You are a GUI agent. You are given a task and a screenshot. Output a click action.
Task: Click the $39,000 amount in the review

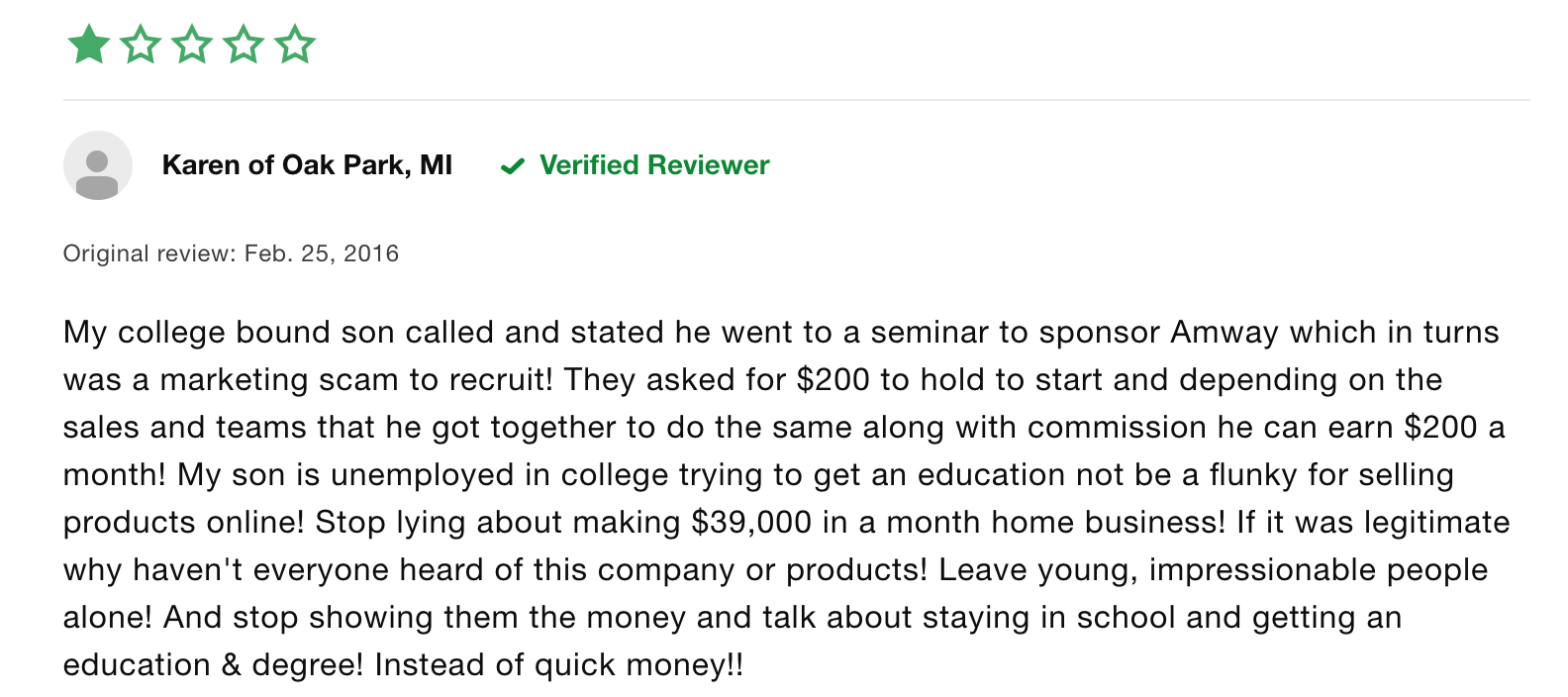coord(751,523)
